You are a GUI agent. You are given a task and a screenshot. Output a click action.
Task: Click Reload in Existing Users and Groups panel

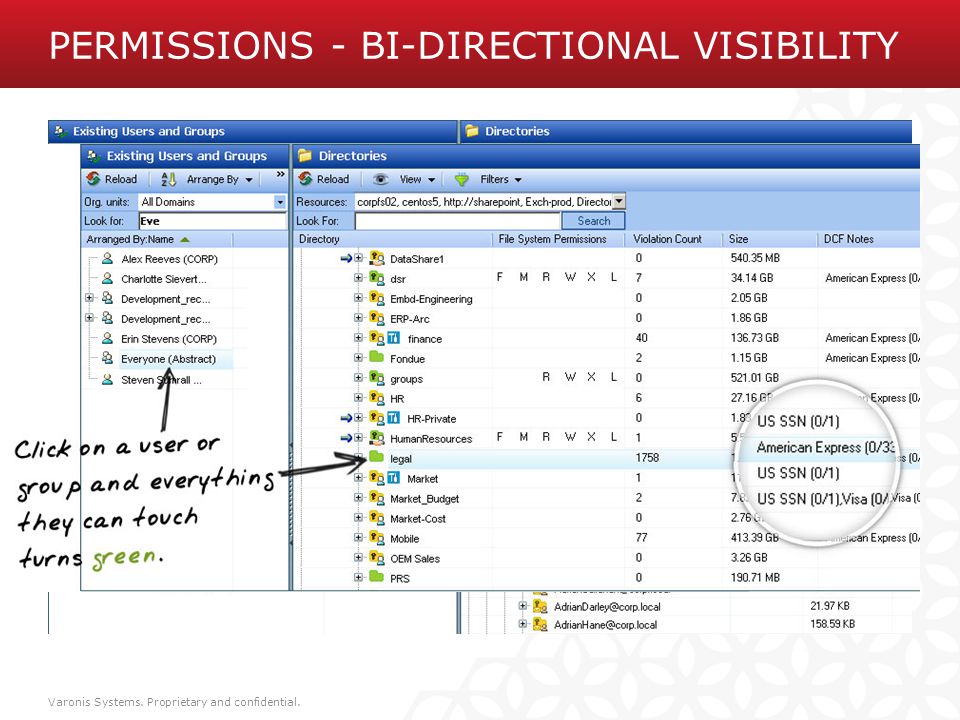tap(111, 179)
